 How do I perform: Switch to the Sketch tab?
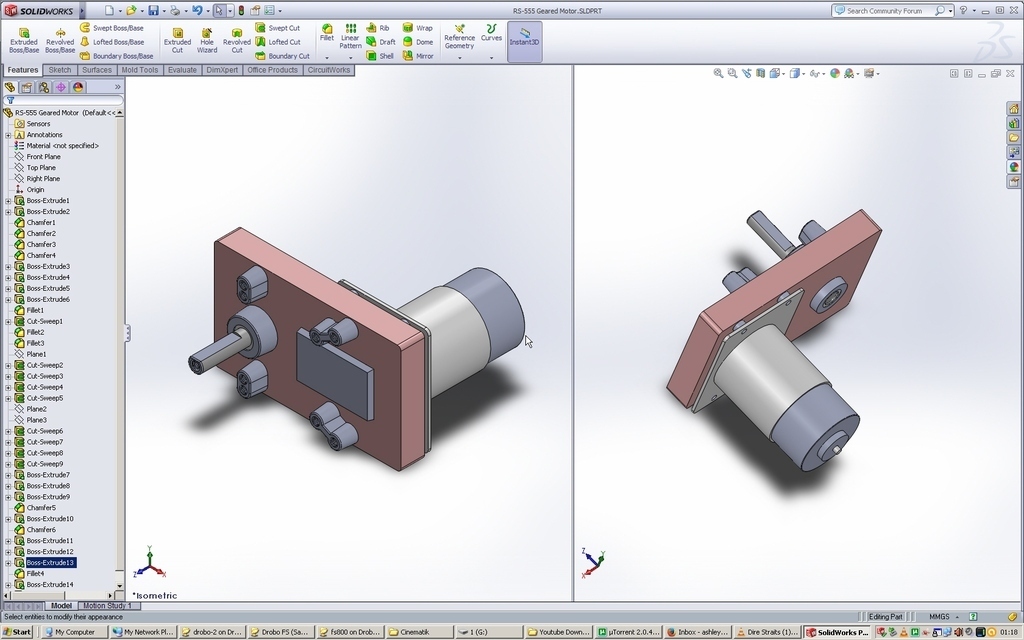tap(59, 70)
